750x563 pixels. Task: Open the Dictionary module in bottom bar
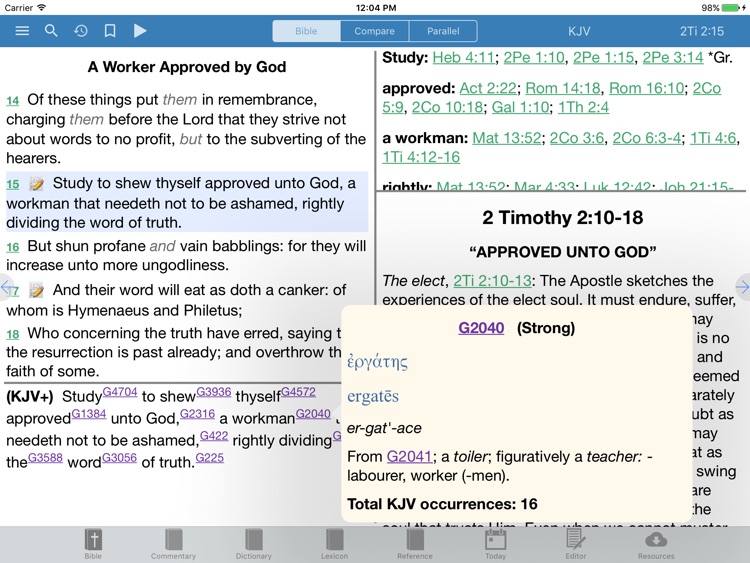tap(254, 544)
